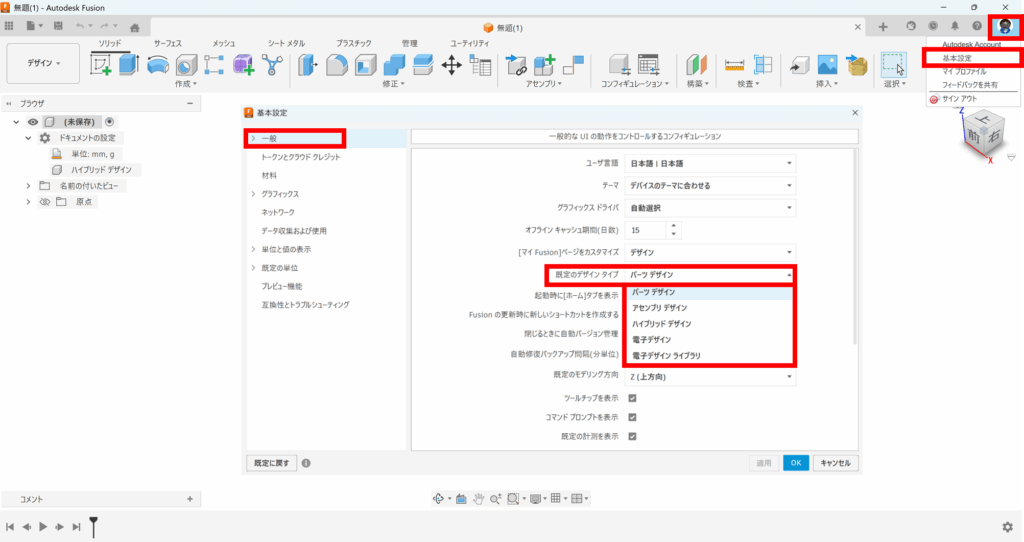This screenshot has height=542, width=1024.
Task: Choose ハイブリッド デザイン from the dropdown list
Action: (x=661, y=324)
